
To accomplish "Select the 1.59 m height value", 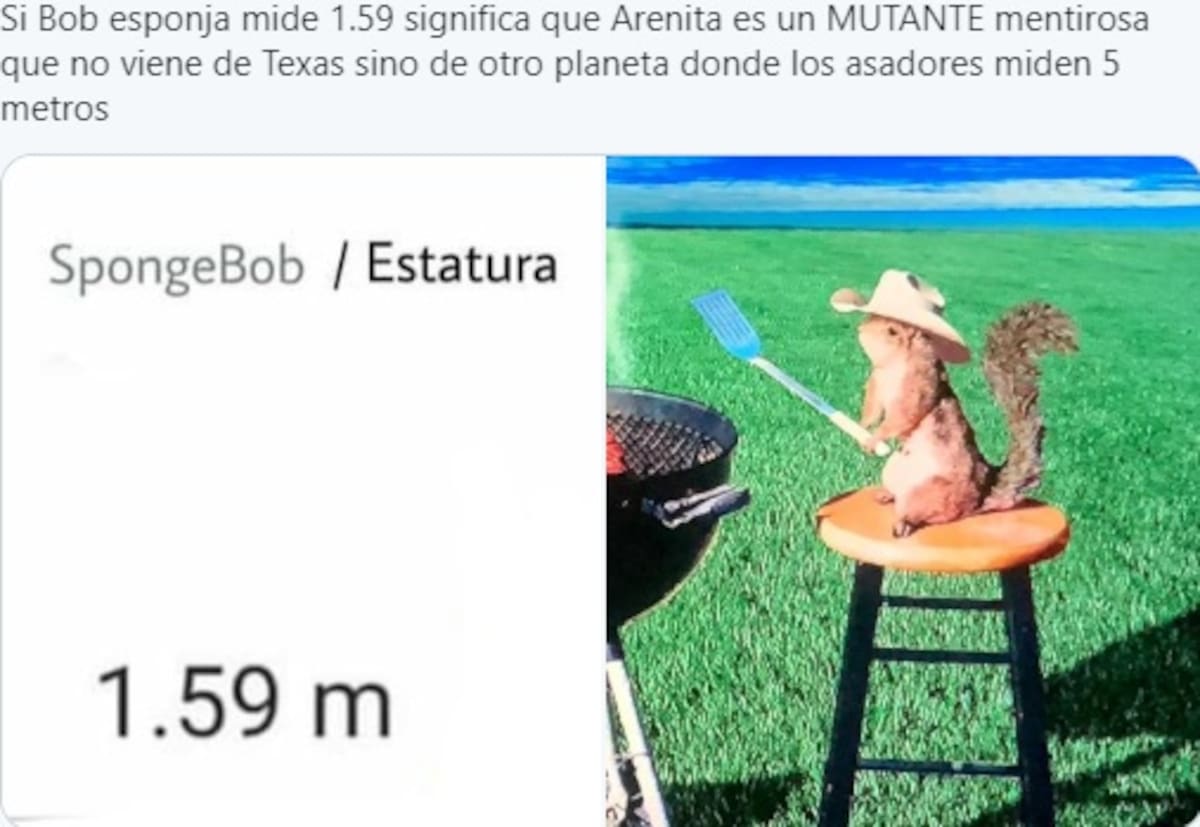I will coord(244,703).
